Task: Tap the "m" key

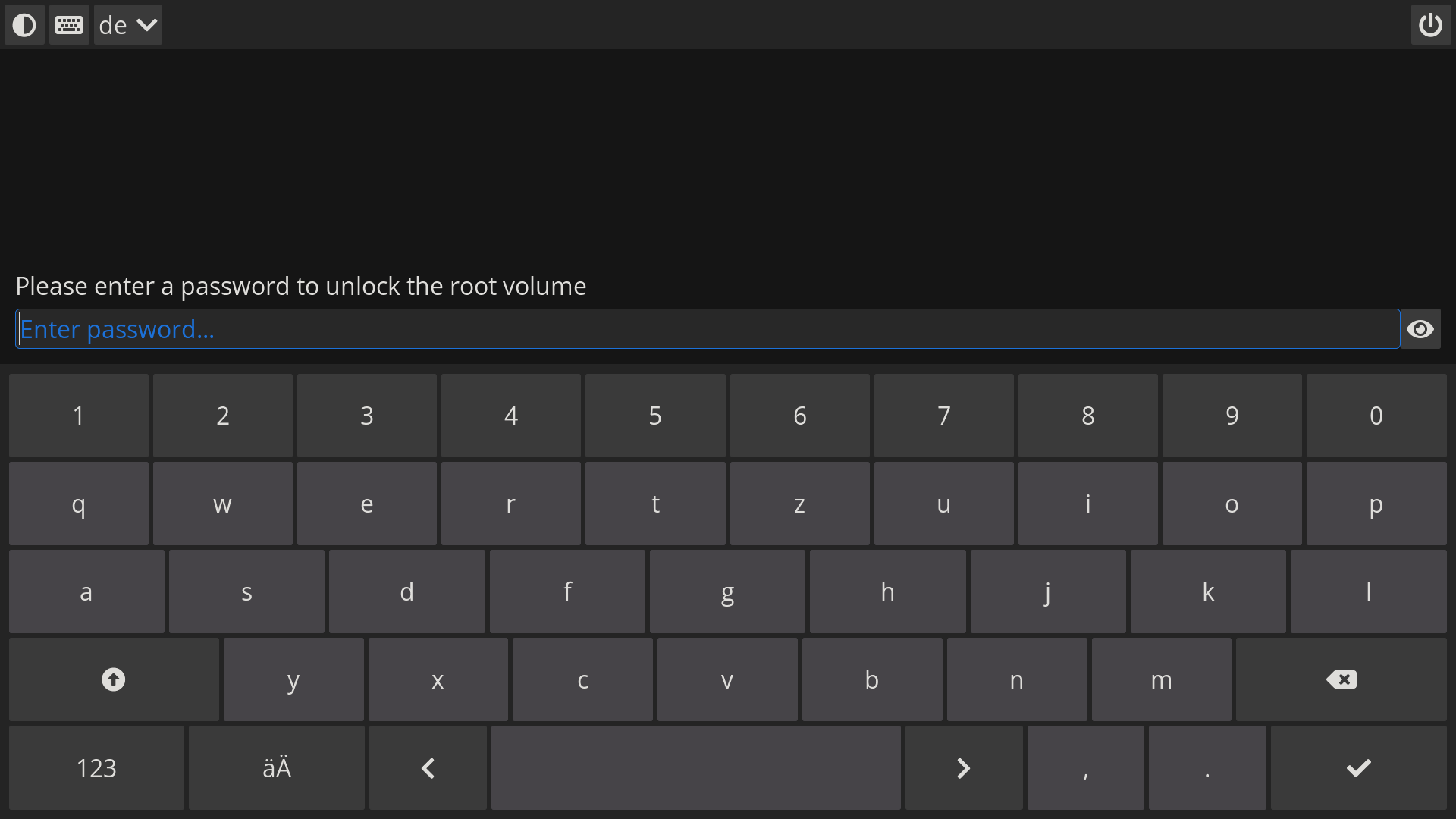Action: pyautogui.click(x=1161, y=680)
